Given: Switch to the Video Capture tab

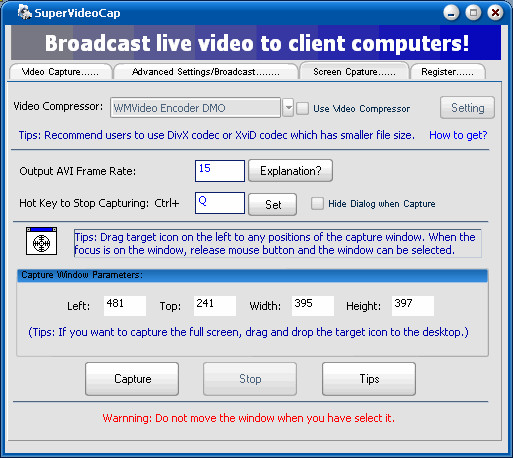Looking at the screenshot, I should click(60, 72).
